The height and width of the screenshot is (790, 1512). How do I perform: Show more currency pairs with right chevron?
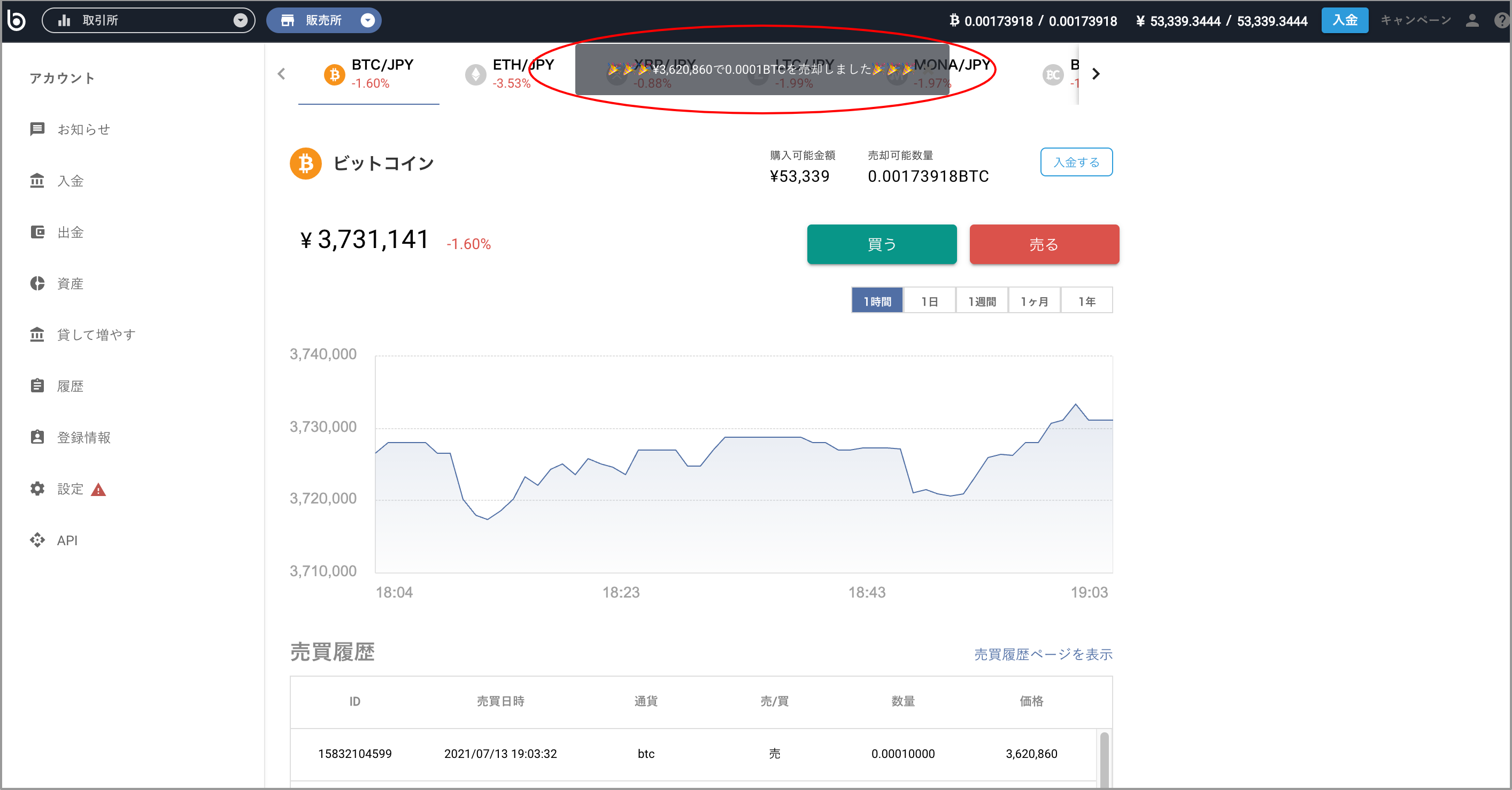[x=1096, y=74]
